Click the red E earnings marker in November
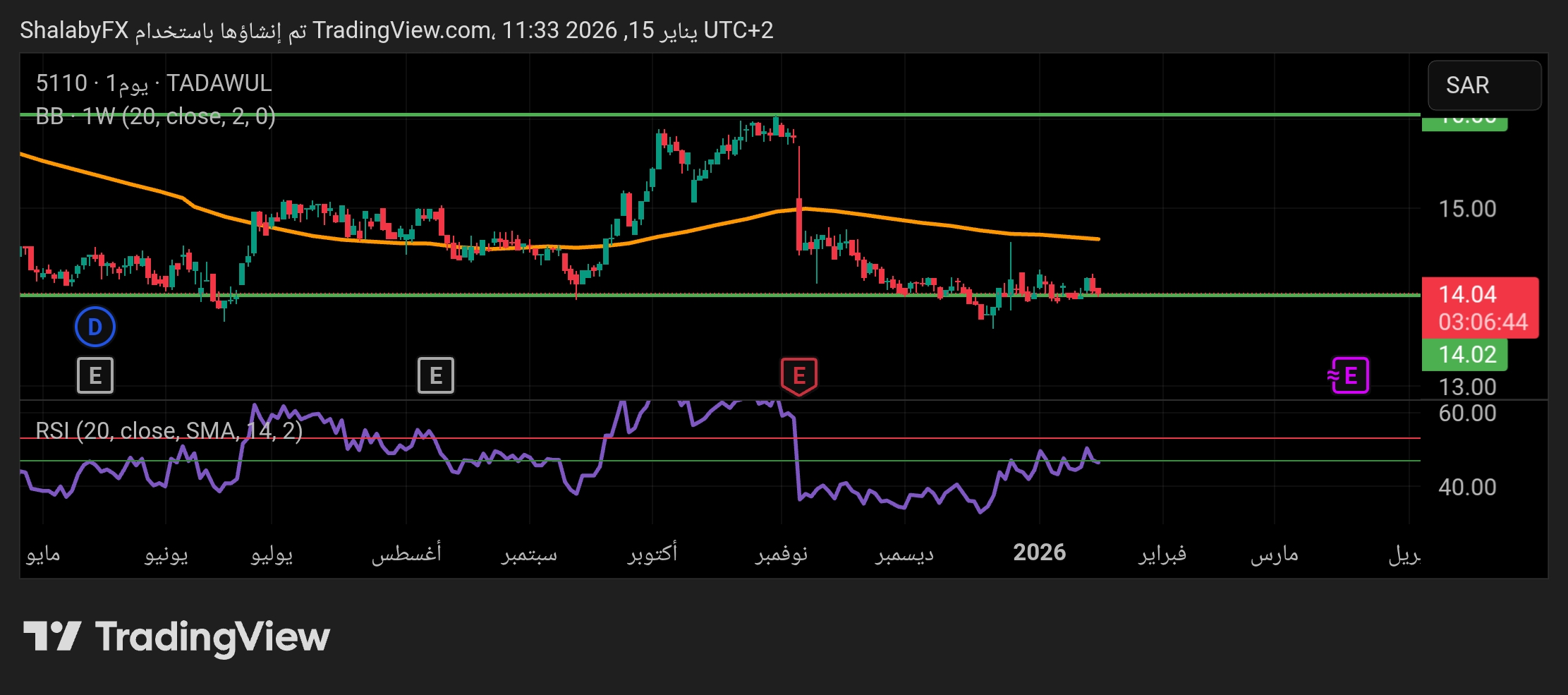Screen dimensions: 1568x695 coord(798,375)
